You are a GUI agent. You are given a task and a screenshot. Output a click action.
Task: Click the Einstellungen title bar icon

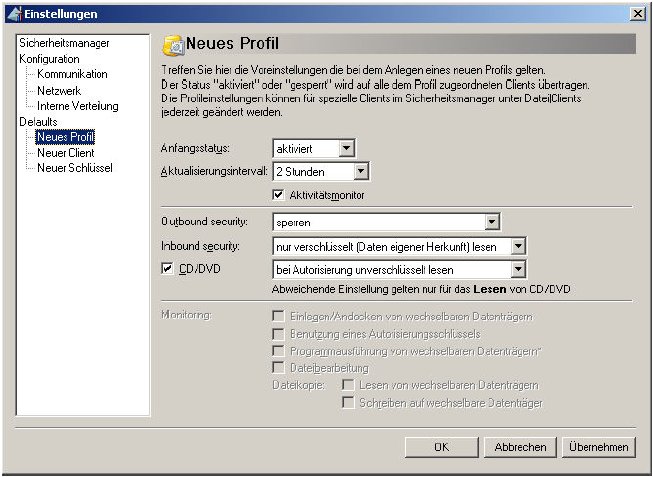pos(14,13)
